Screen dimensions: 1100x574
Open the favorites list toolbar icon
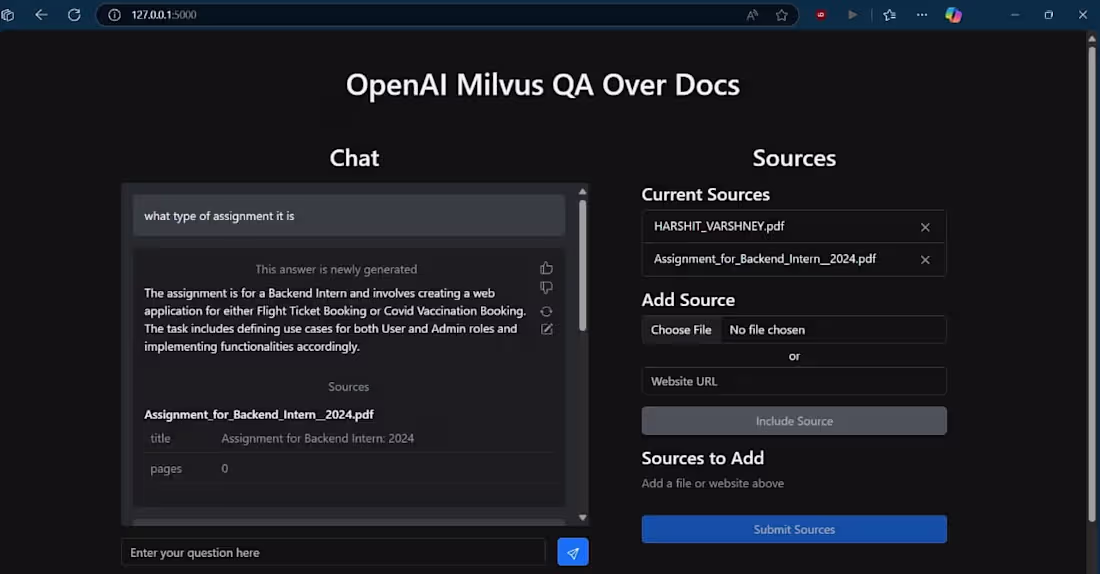pos(890,15)
